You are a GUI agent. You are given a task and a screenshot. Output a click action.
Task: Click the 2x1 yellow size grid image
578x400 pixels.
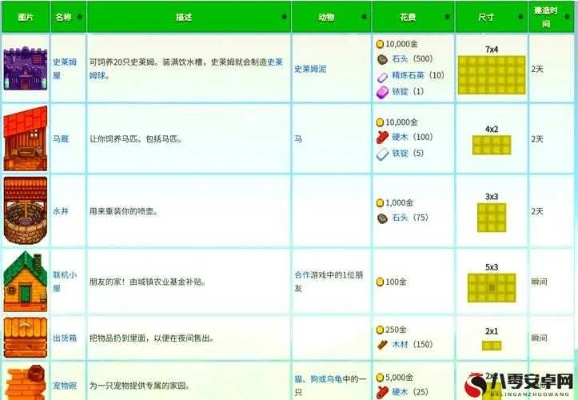[492, 345]
